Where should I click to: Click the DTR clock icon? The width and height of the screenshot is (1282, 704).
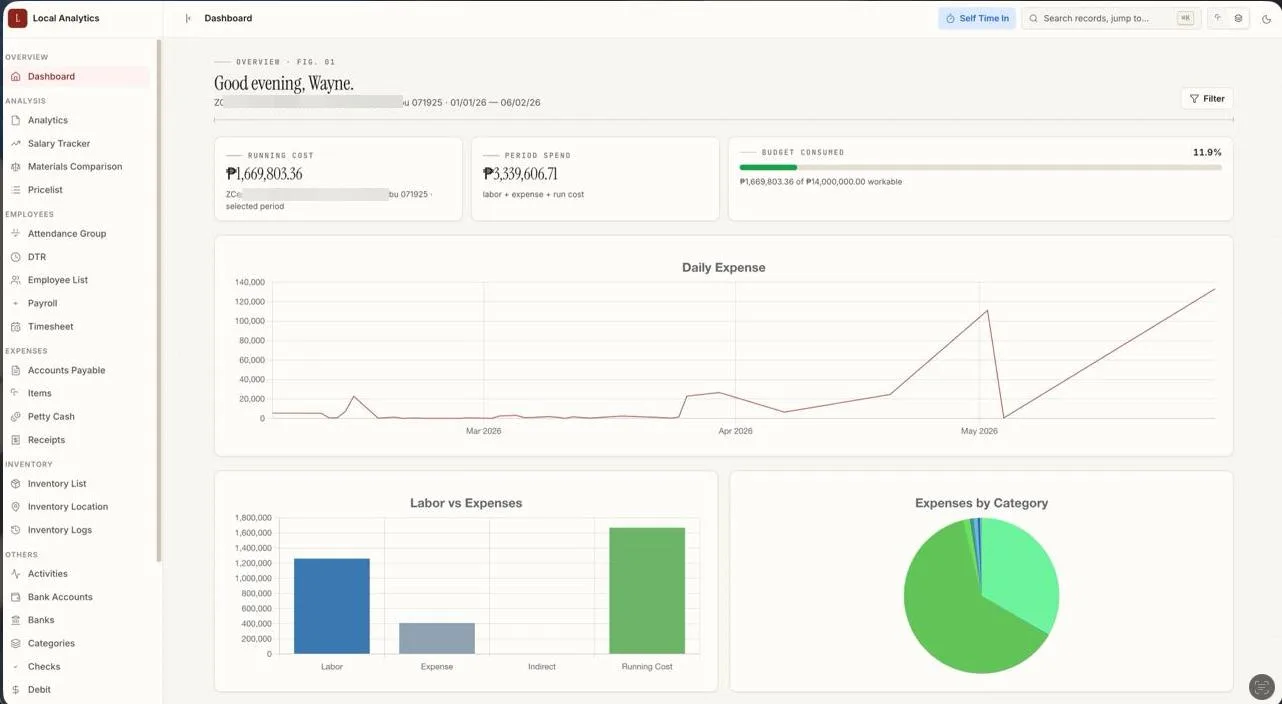click(16, 257)
